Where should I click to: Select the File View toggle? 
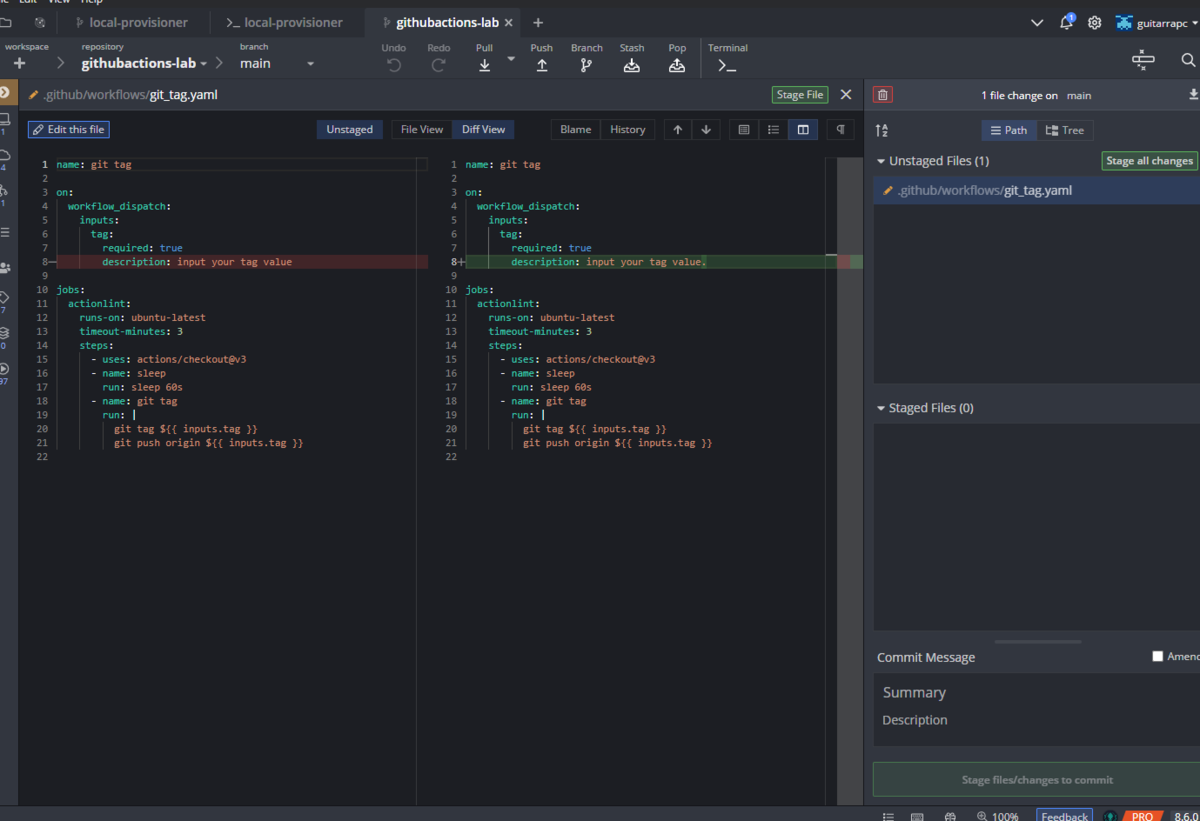coord(422,129)
